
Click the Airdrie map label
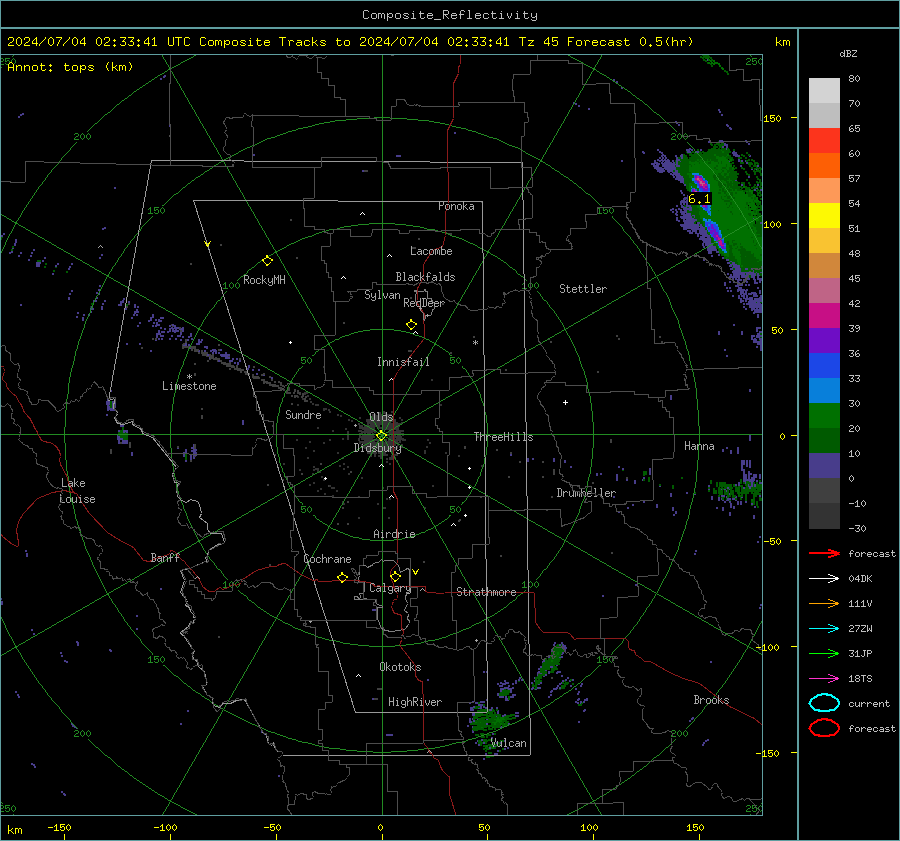(x=394, y=534)
